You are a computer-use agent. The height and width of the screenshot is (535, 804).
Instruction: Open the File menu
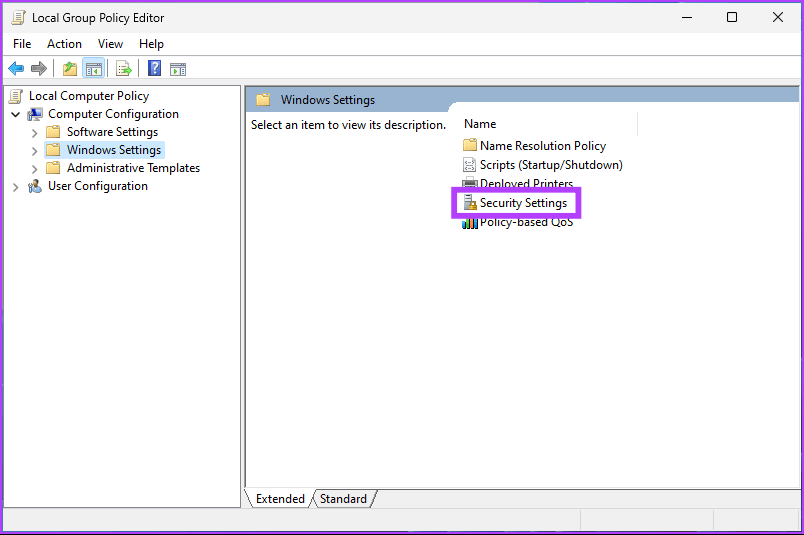(x=22, y=44)
